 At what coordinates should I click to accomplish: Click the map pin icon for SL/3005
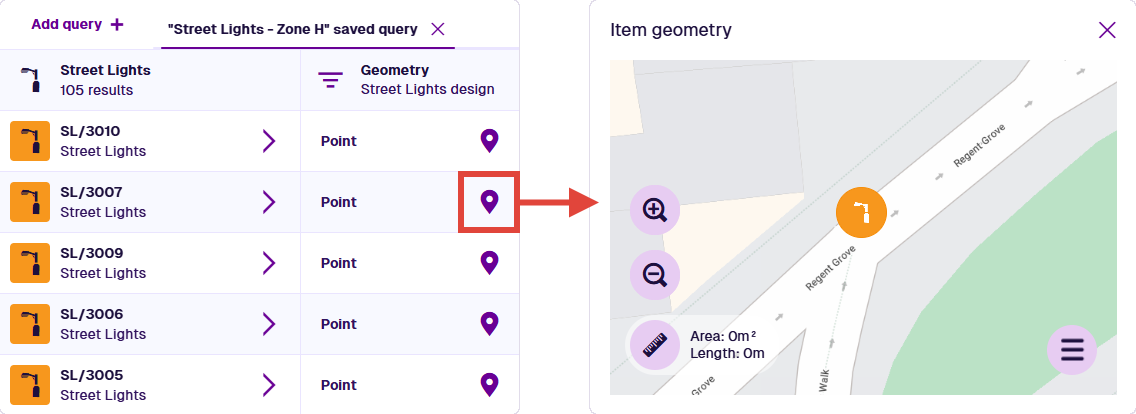point(489,385)
